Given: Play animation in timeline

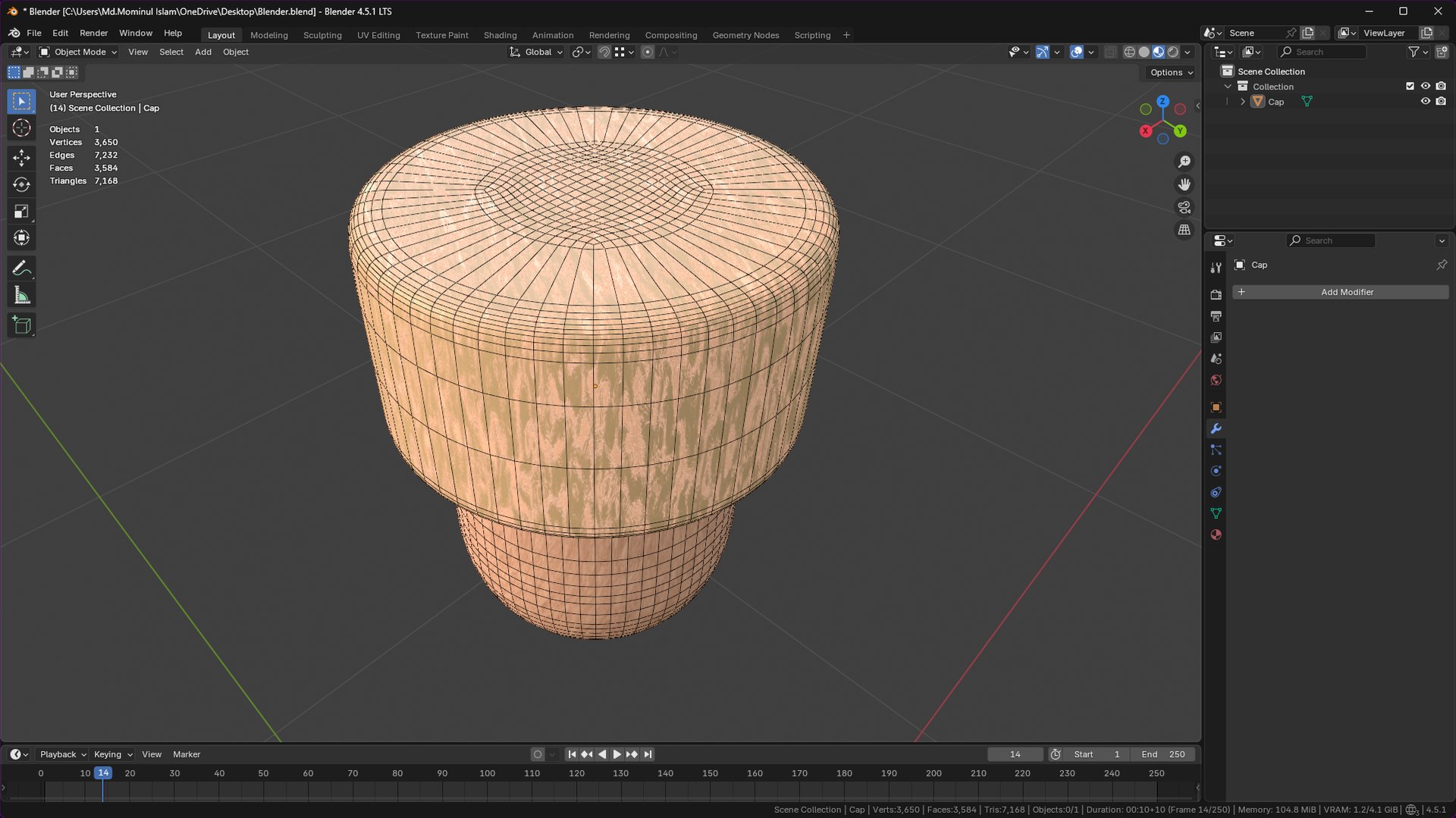Looking at the screenshot, I should pos(617,754).
